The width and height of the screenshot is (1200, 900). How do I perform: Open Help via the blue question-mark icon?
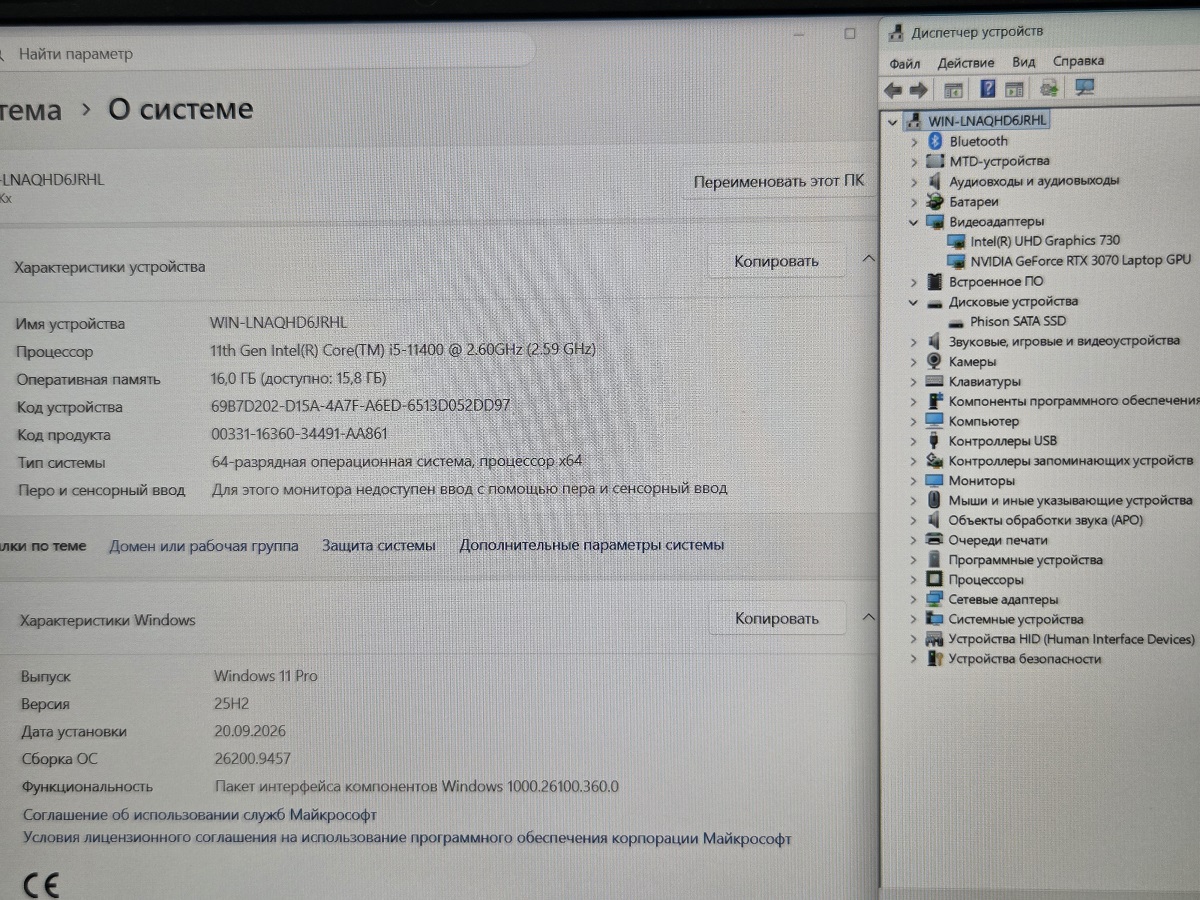coord(988,89)
